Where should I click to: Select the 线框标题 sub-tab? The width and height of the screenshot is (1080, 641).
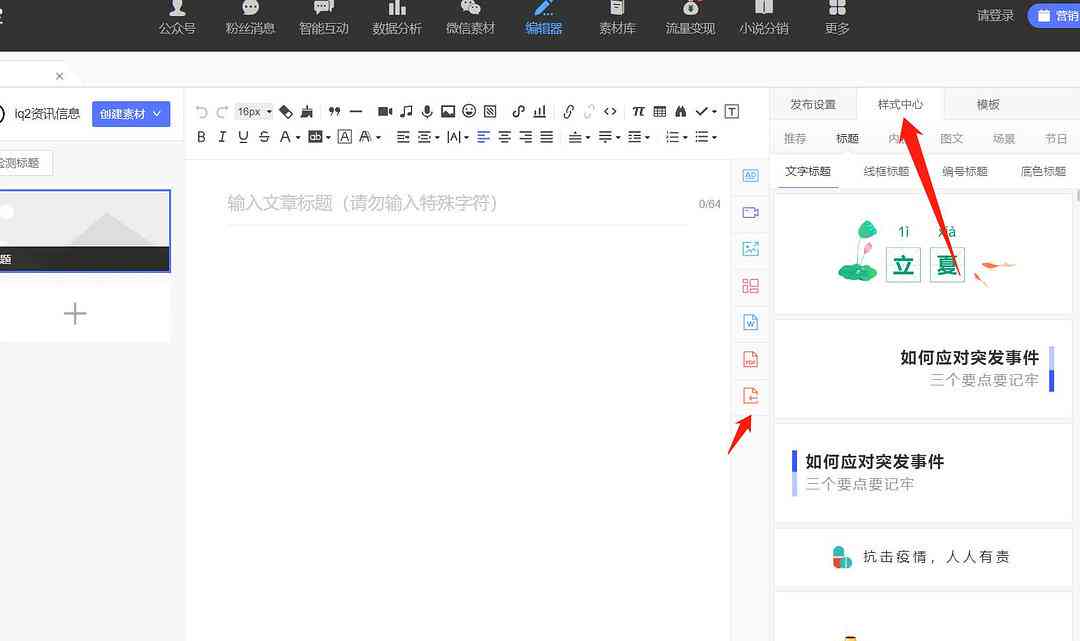point(886,171)
